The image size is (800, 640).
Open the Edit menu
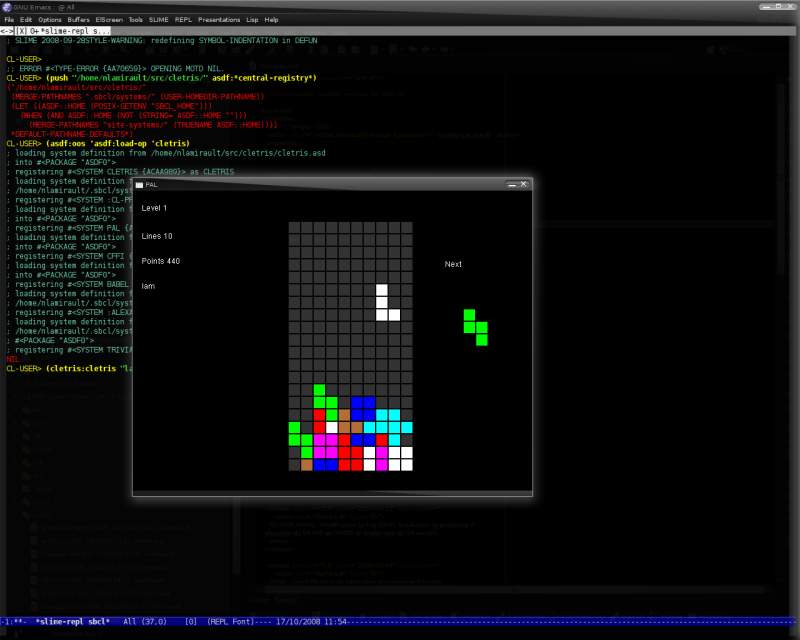click(x=26, y=20)
